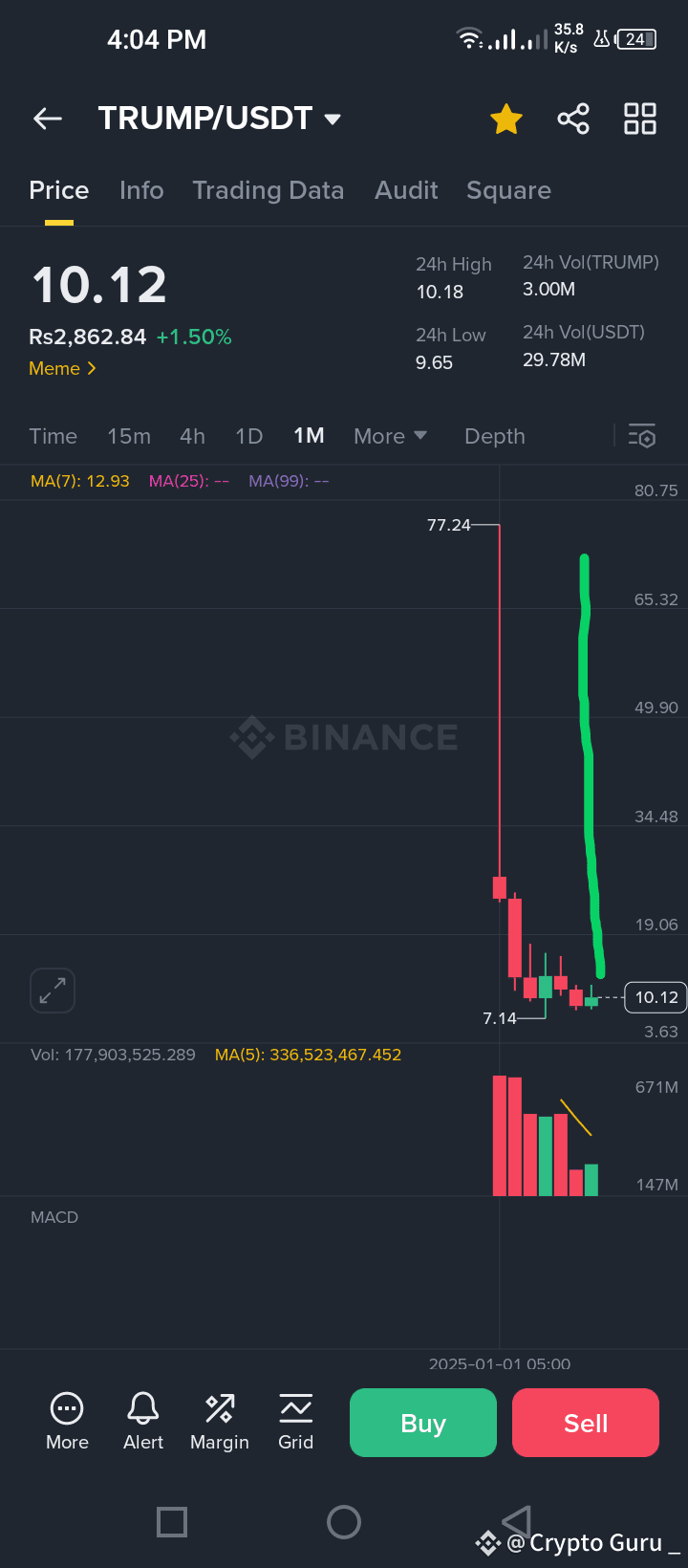Open Margin trading icon

(220, 1422)
